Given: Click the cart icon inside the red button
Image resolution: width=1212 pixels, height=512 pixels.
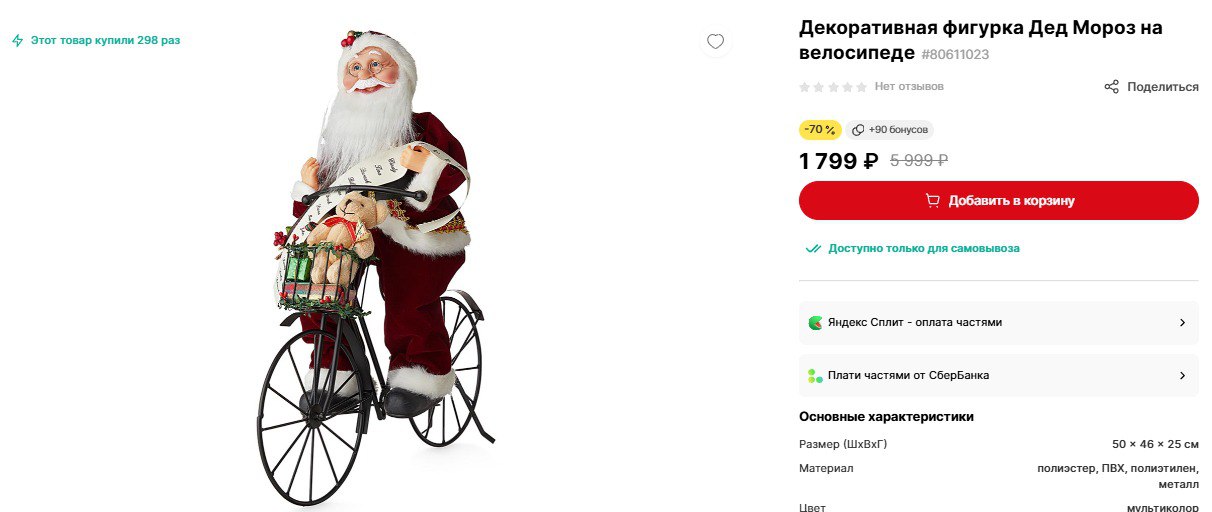Looking at the screenshot, I should (x=932, y=201).
